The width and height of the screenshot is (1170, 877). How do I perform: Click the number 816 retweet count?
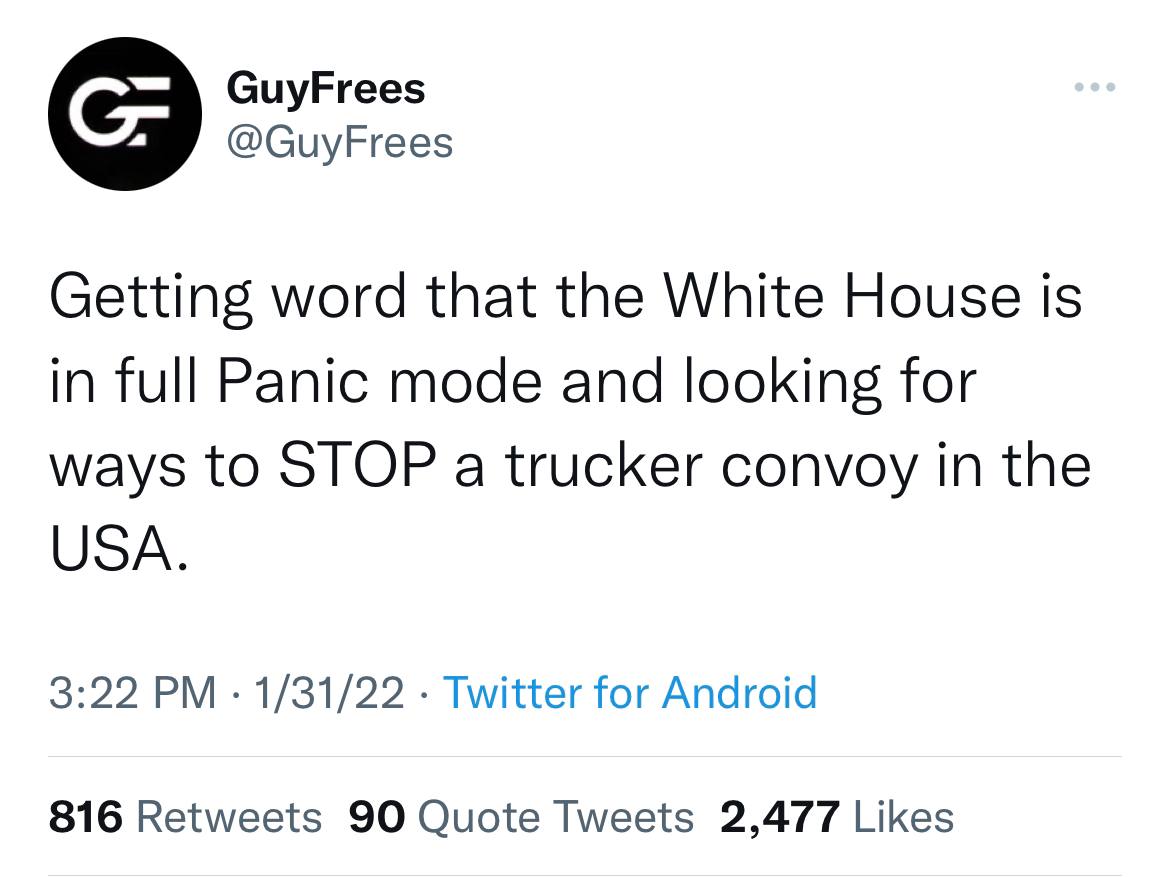pos(86,816)
